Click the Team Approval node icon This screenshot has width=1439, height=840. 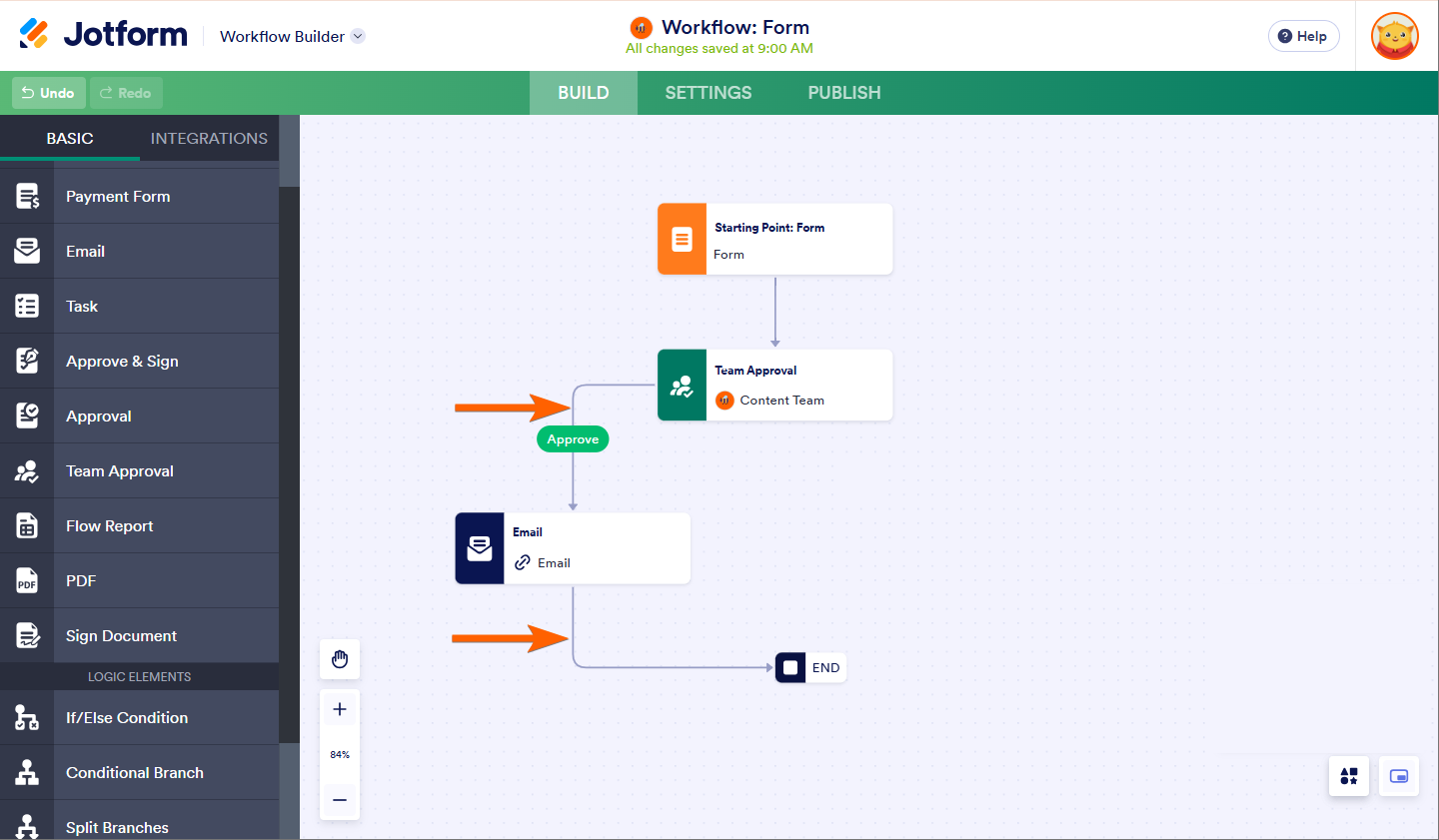[683, 386]
